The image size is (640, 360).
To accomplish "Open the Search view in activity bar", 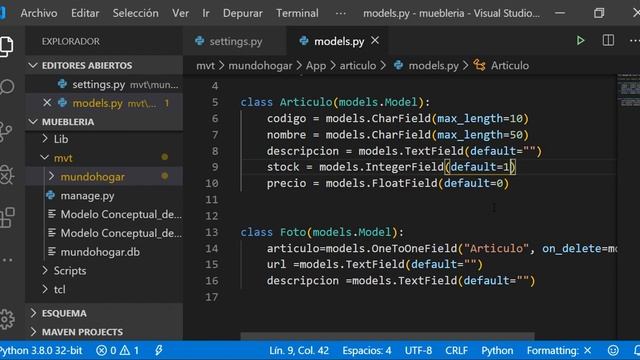I will coord(7,87).
